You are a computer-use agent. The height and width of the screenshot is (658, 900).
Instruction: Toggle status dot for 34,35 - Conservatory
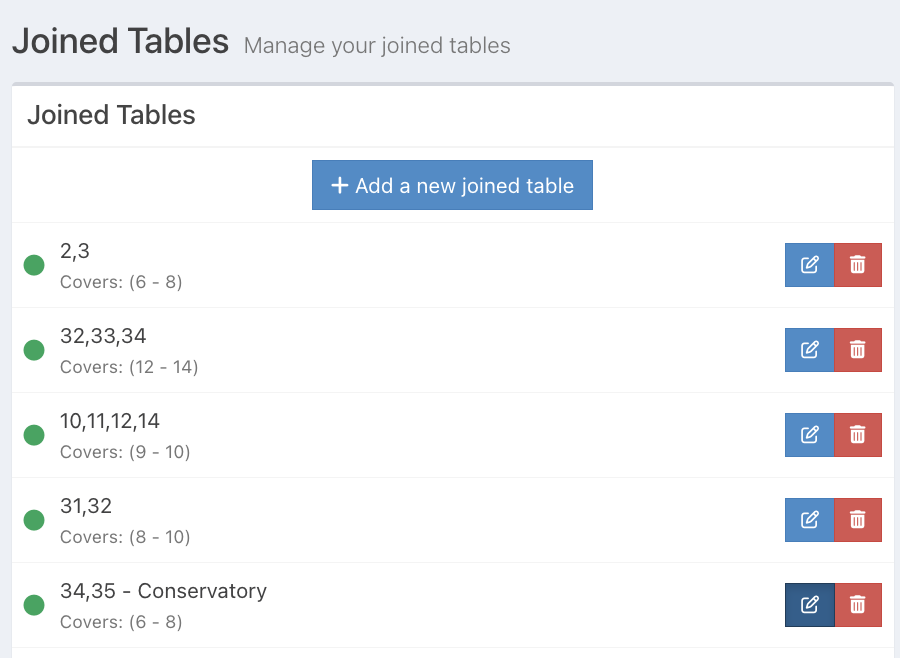pyautogui.click(x=34, y=605)
